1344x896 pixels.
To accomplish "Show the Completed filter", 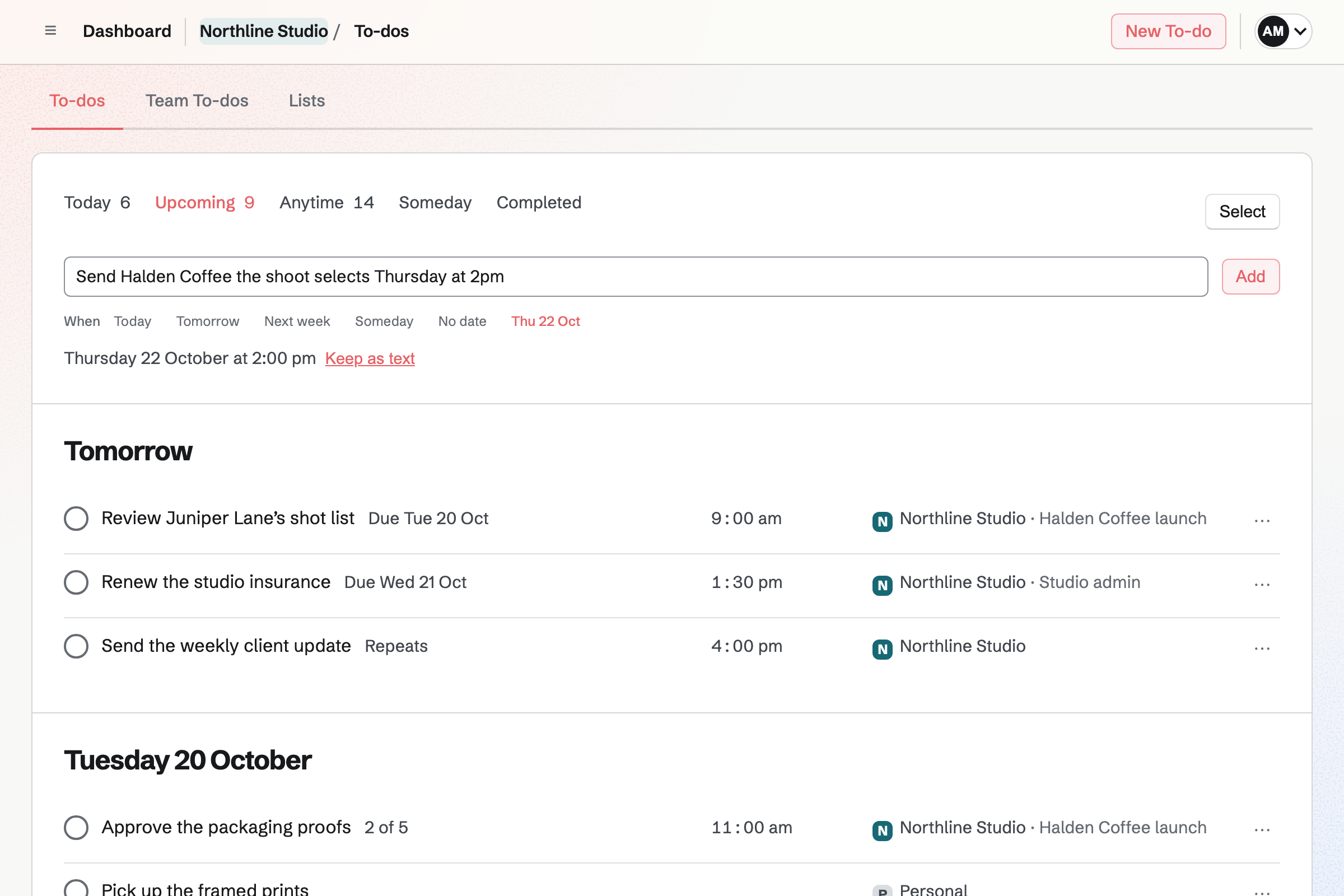I will (x=539, y=202).
